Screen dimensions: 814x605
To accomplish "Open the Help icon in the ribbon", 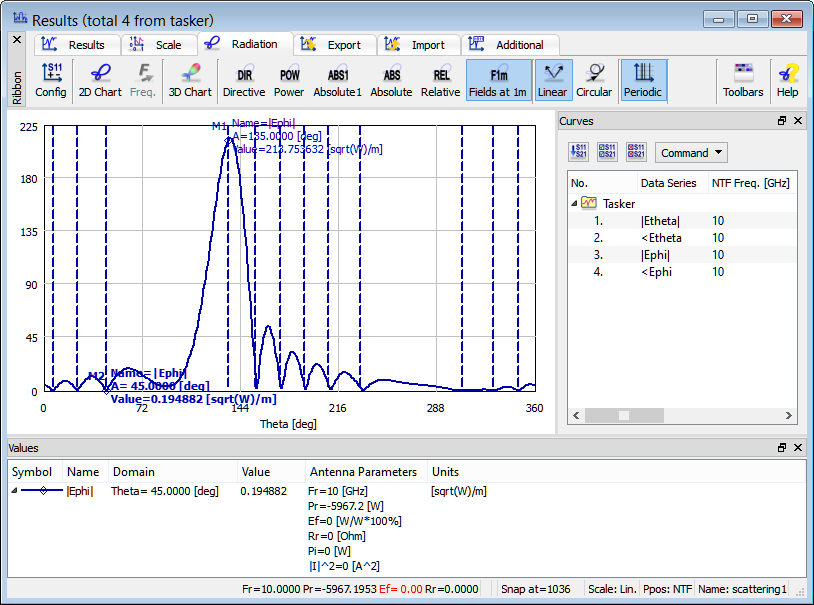I will click(788, 80).
